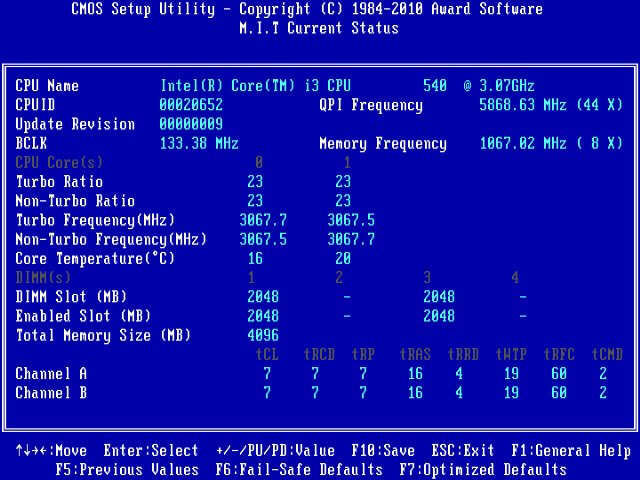Click the core temperature value 16
The height and width of the screenshot is (480, 640).
pyautogui.click(x=255, y=258)
